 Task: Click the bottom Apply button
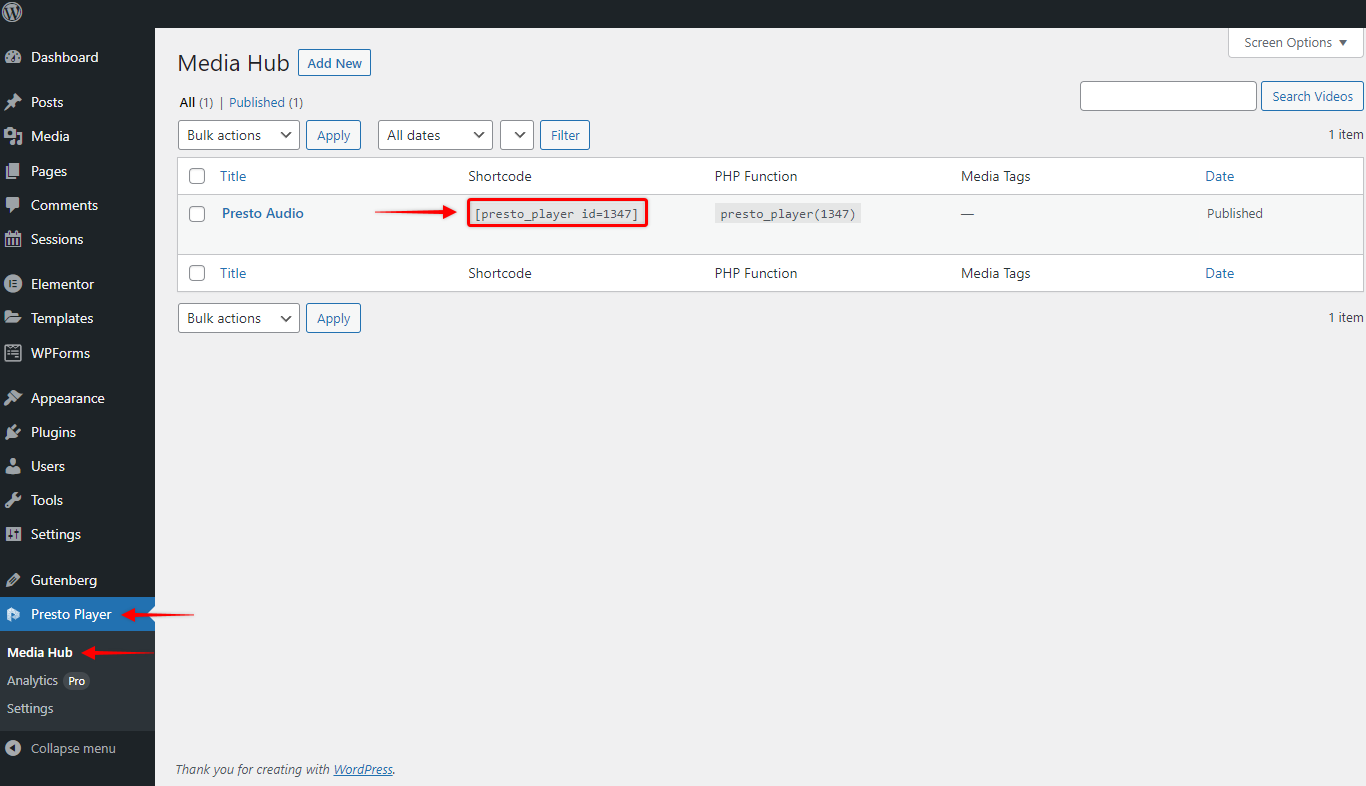(x=333, y=318)
